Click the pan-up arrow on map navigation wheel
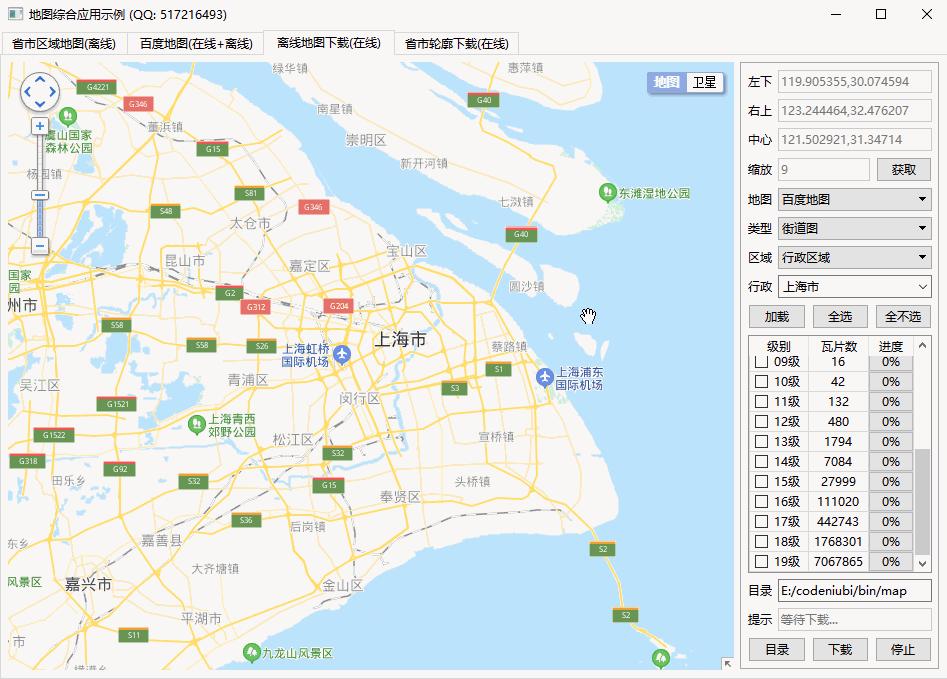The width and height of the screenshot is (947, 679). [40, 78]
